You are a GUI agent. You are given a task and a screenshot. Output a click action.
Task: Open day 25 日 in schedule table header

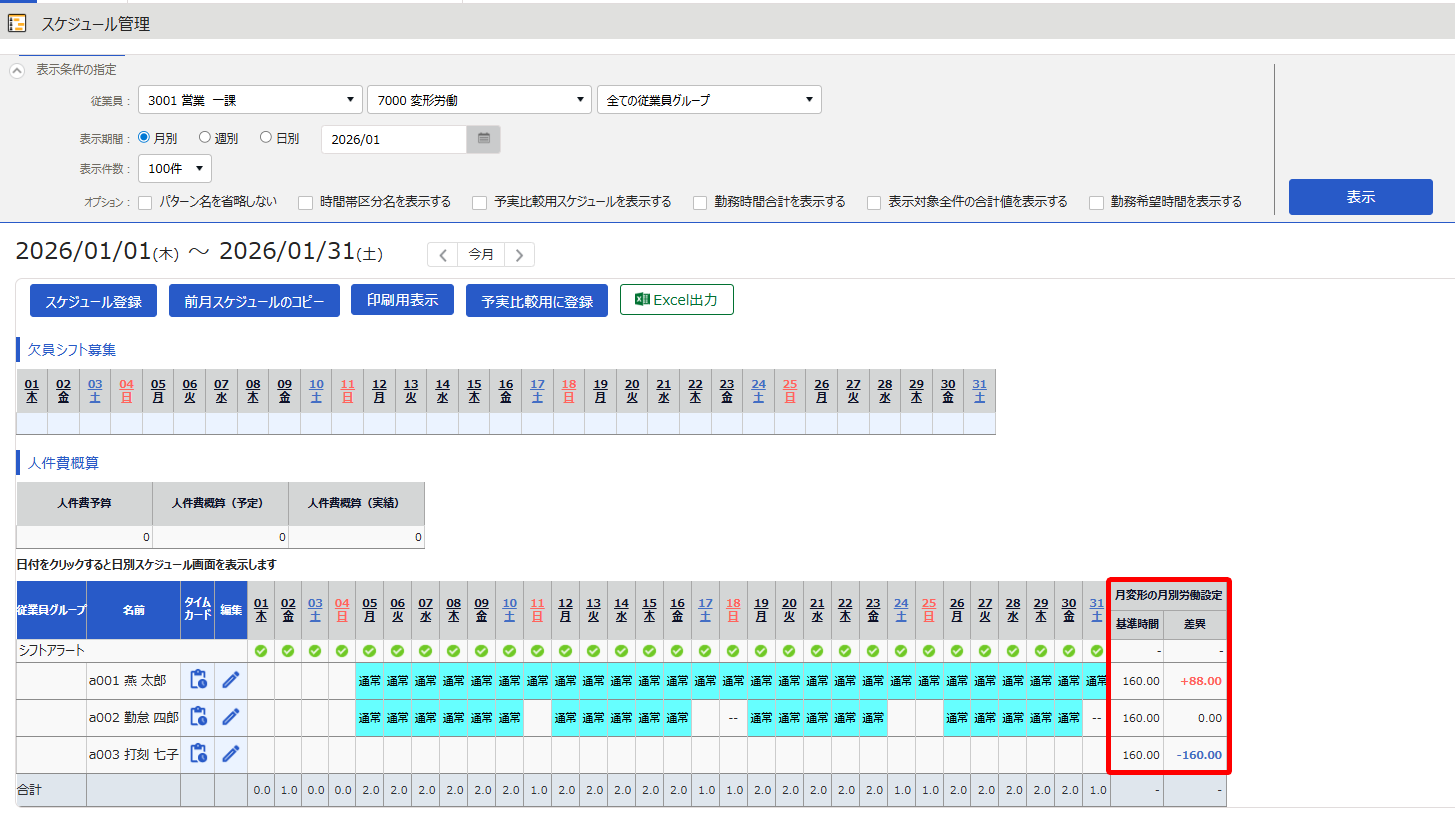point(930,610)
